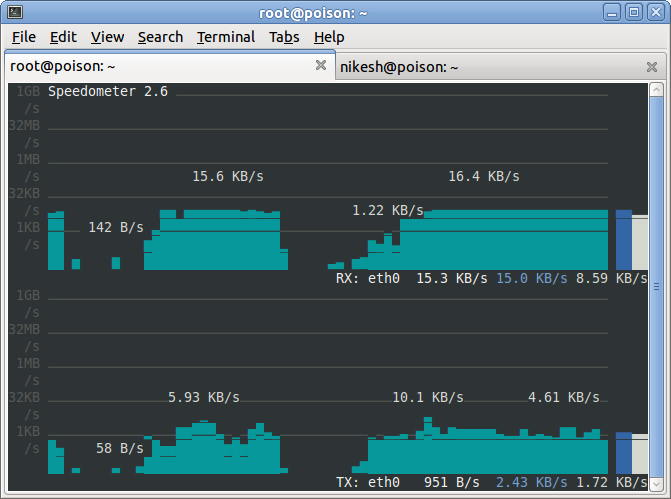Click the 15.6 KB/s RX peak label
Image resolution: width=671 pixels, height=499 pixels.
[x=228, y=176]
